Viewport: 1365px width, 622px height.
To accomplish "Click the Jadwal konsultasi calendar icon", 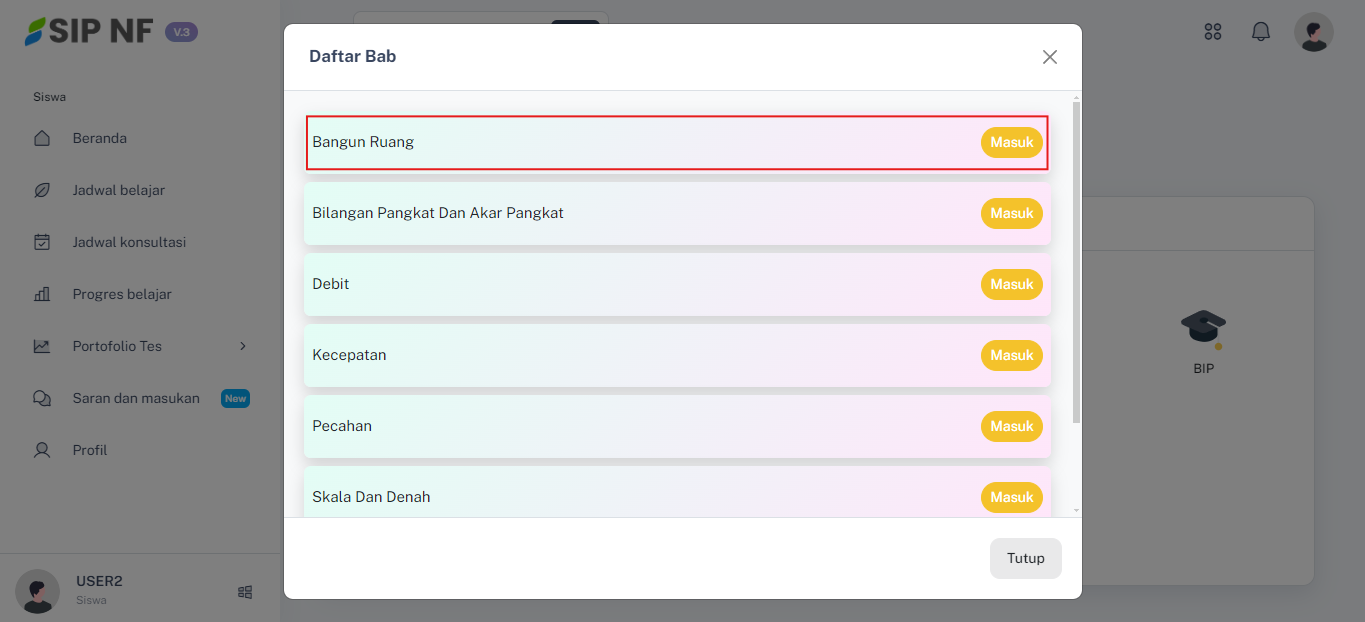I will (42, 242).
